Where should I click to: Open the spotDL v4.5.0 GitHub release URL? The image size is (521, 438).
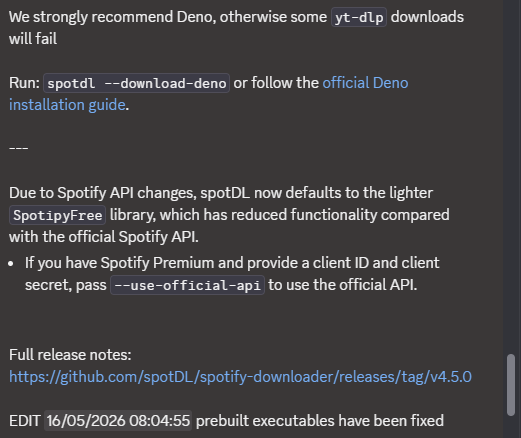pyautogui.click(x=240, y=377)
